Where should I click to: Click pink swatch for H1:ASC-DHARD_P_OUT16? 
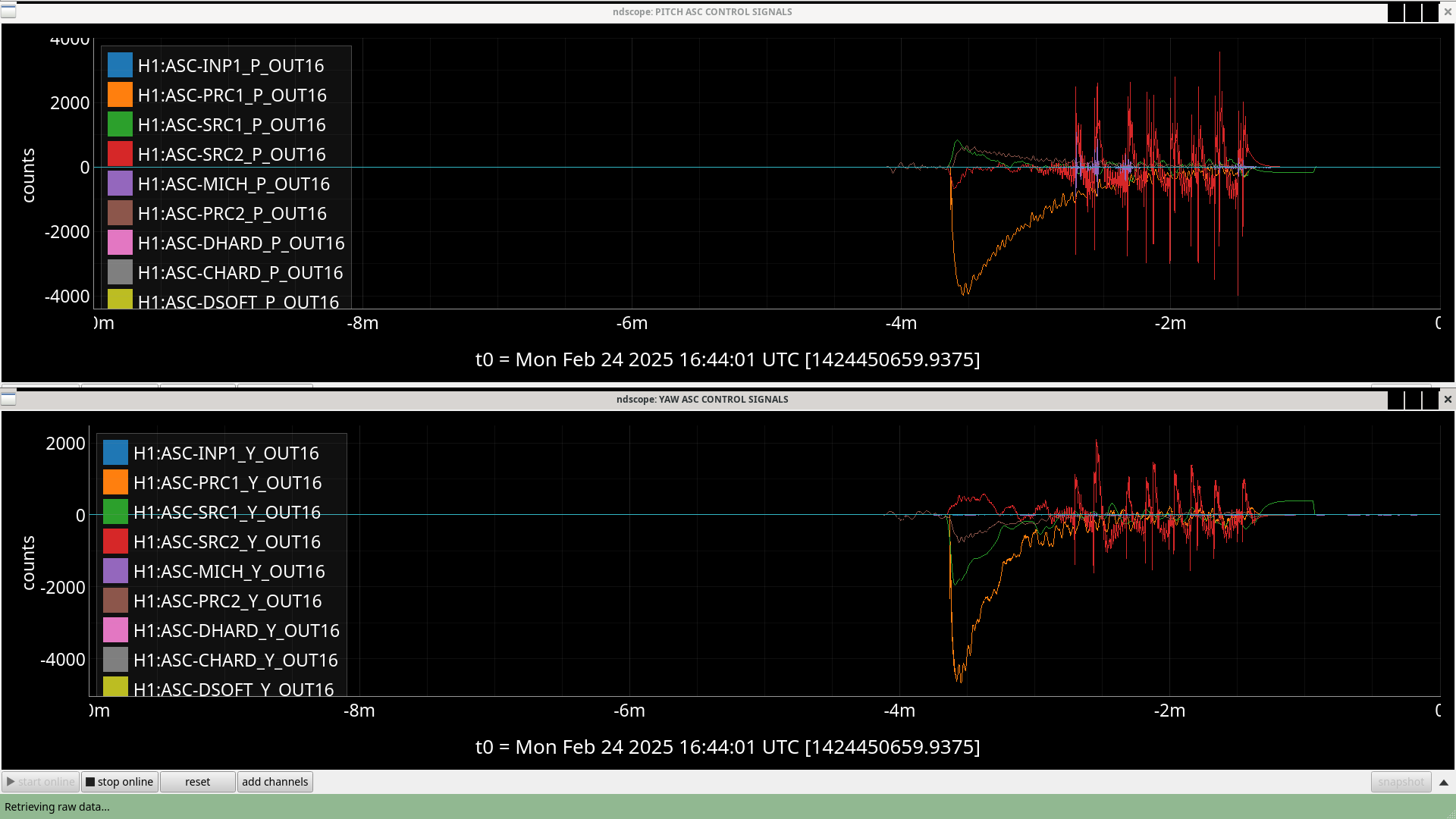[120, 243]
